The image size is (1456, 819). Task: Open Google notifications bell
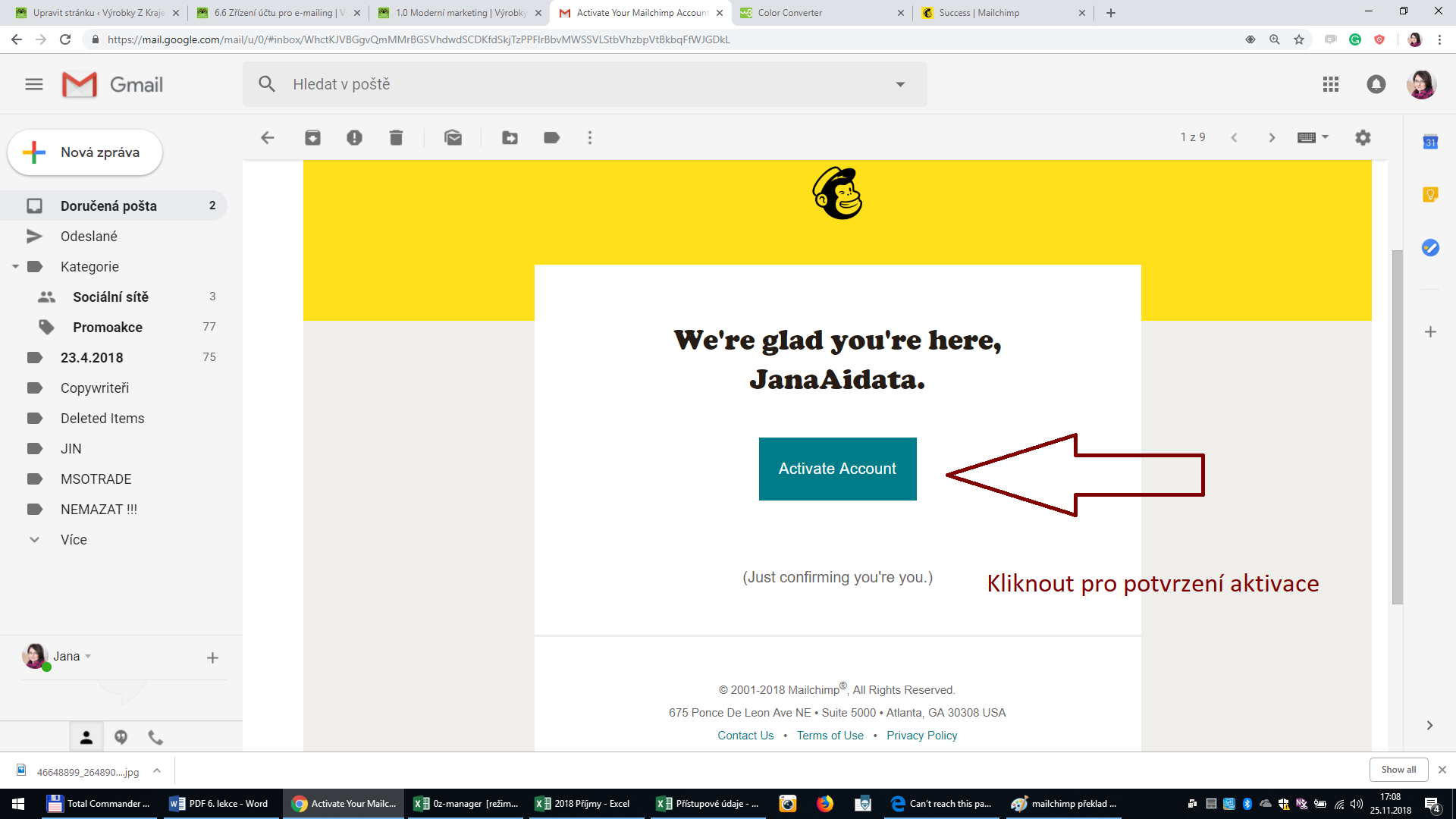(x=1376, y=84)
